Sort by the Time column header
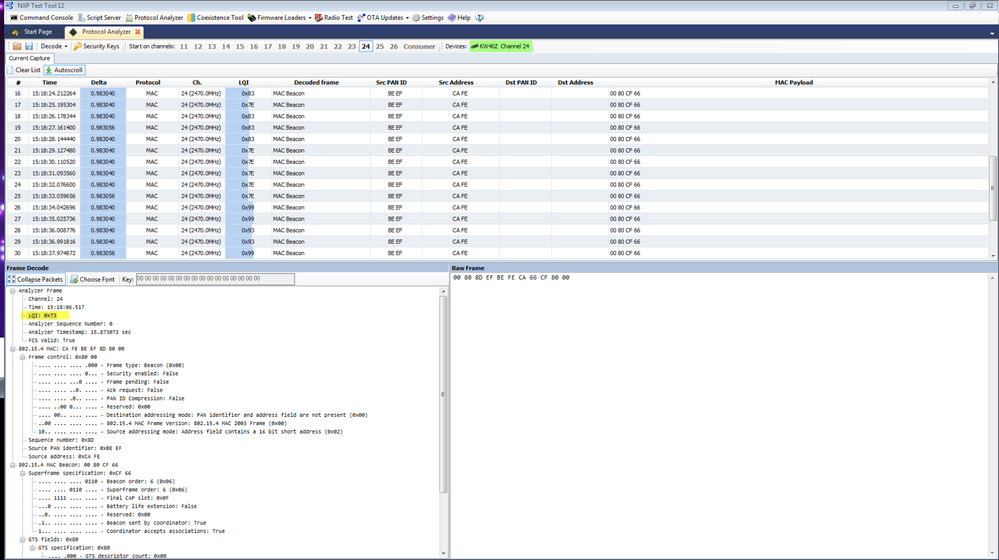 [50, 82]
